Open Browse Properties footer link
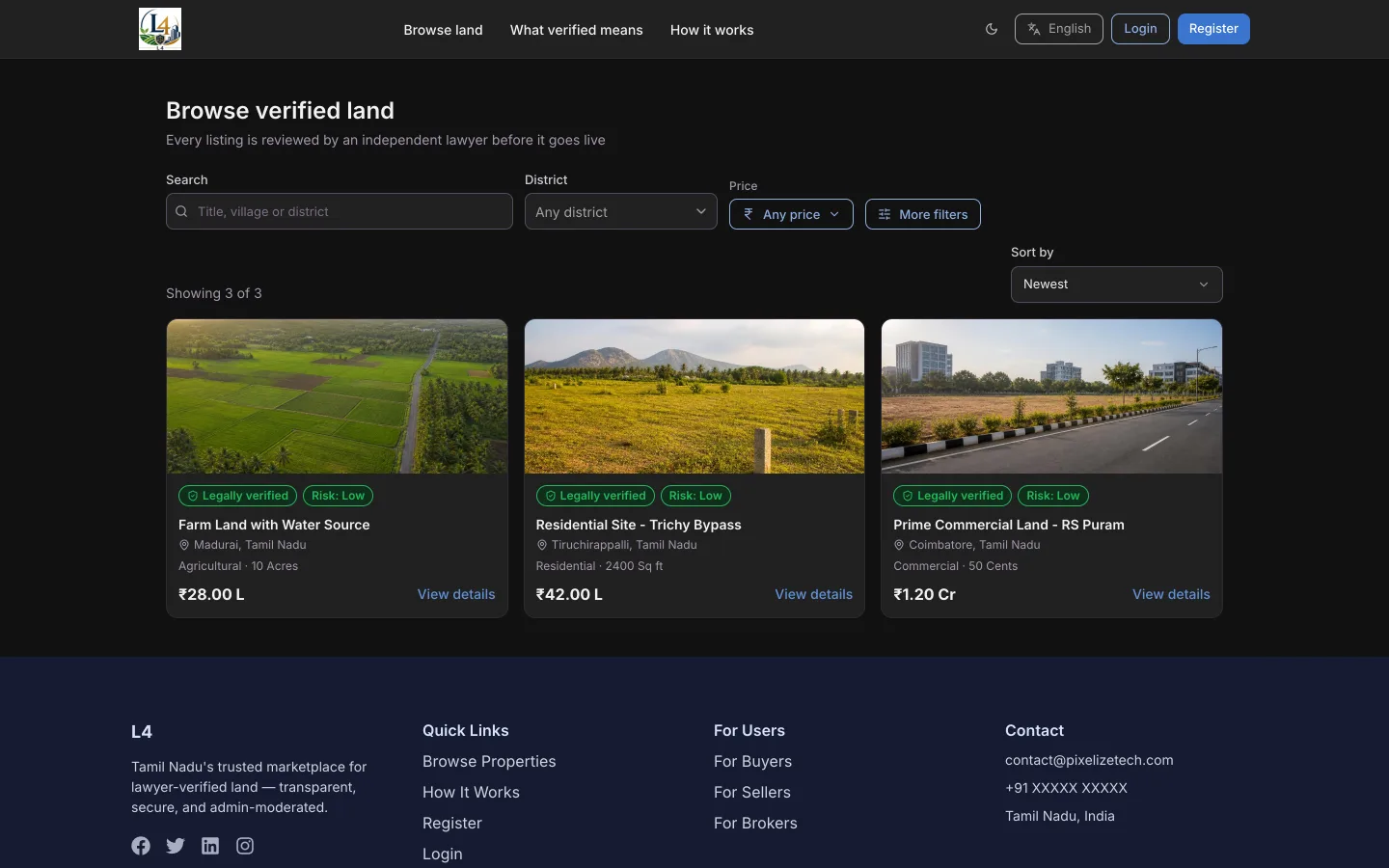The width and height of the screenshot is (1389, 868). [x=489, y=761]
